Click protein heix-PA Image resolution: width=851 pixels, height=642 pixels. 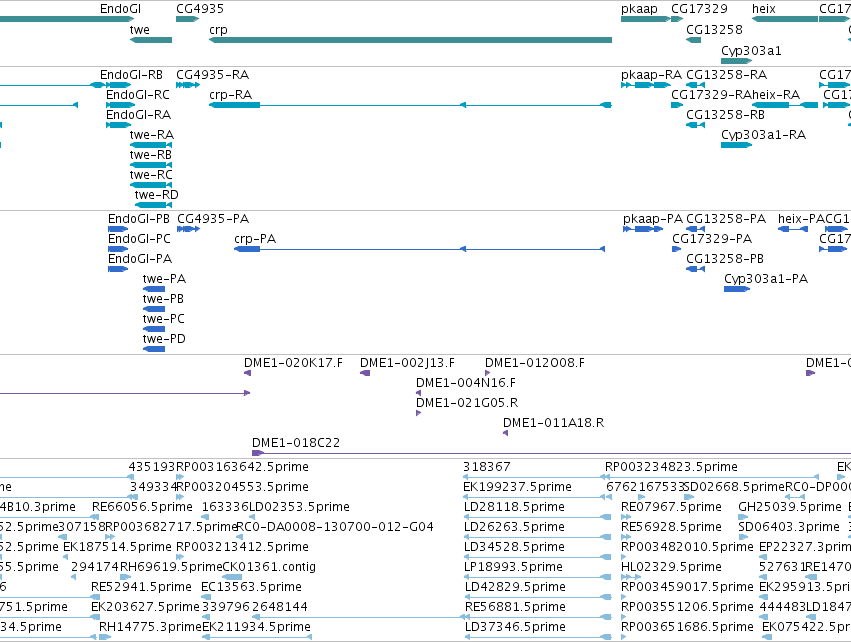click(x=802, y=219)
